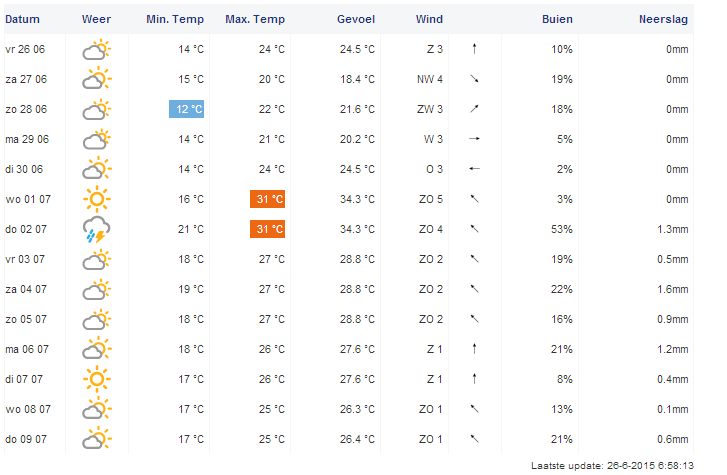Image resolution: width=727 pixels, height=475 pixels.
Task: Click the Laatste update timestamp text
Action: (611, 465)
